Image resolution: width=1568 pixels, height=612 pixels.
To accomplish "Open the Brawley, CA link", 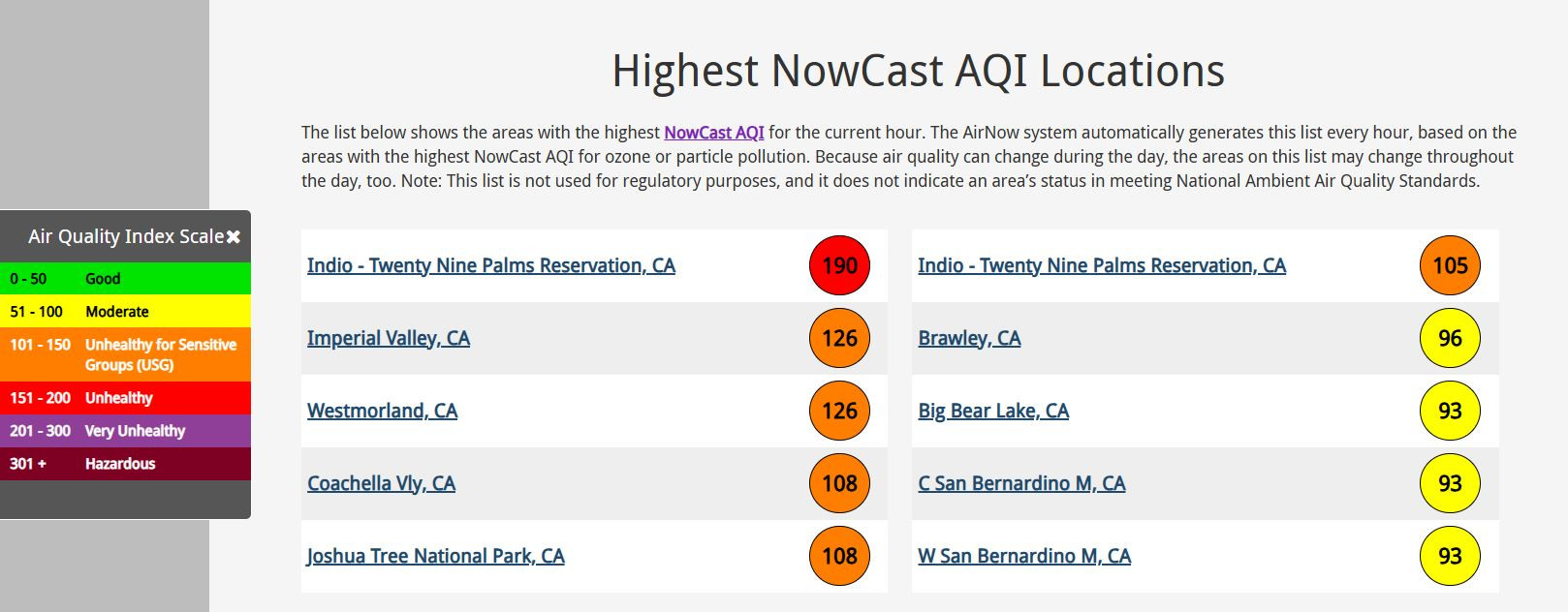I will pyautogui.click(x=969, y=338).
